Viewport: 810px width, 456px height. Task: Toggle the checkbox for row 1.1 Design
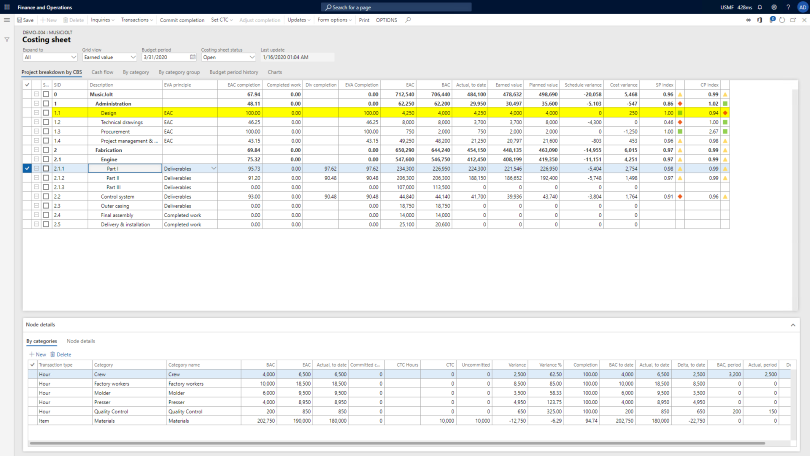pos(45,113)
